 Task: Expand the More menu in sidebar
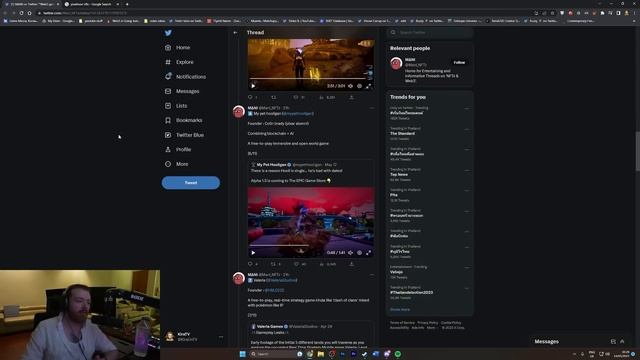coord(176,164)
